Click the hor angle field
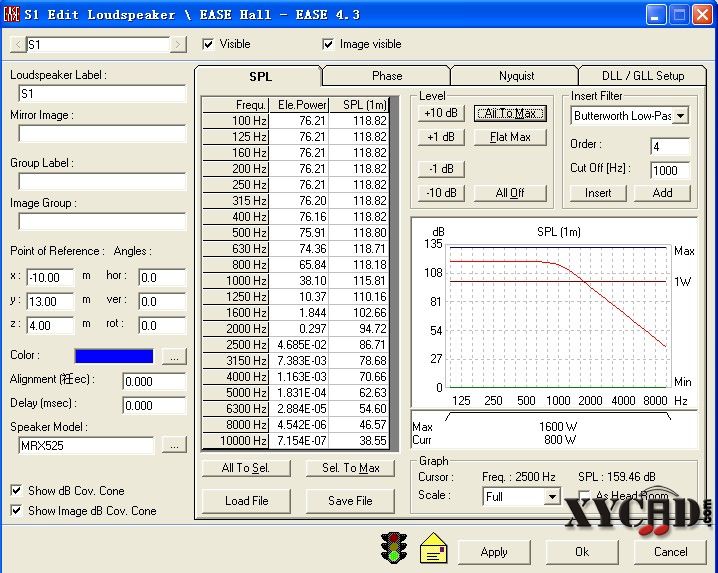Viewport: 718px width, 573px height. tap(162, 277)
